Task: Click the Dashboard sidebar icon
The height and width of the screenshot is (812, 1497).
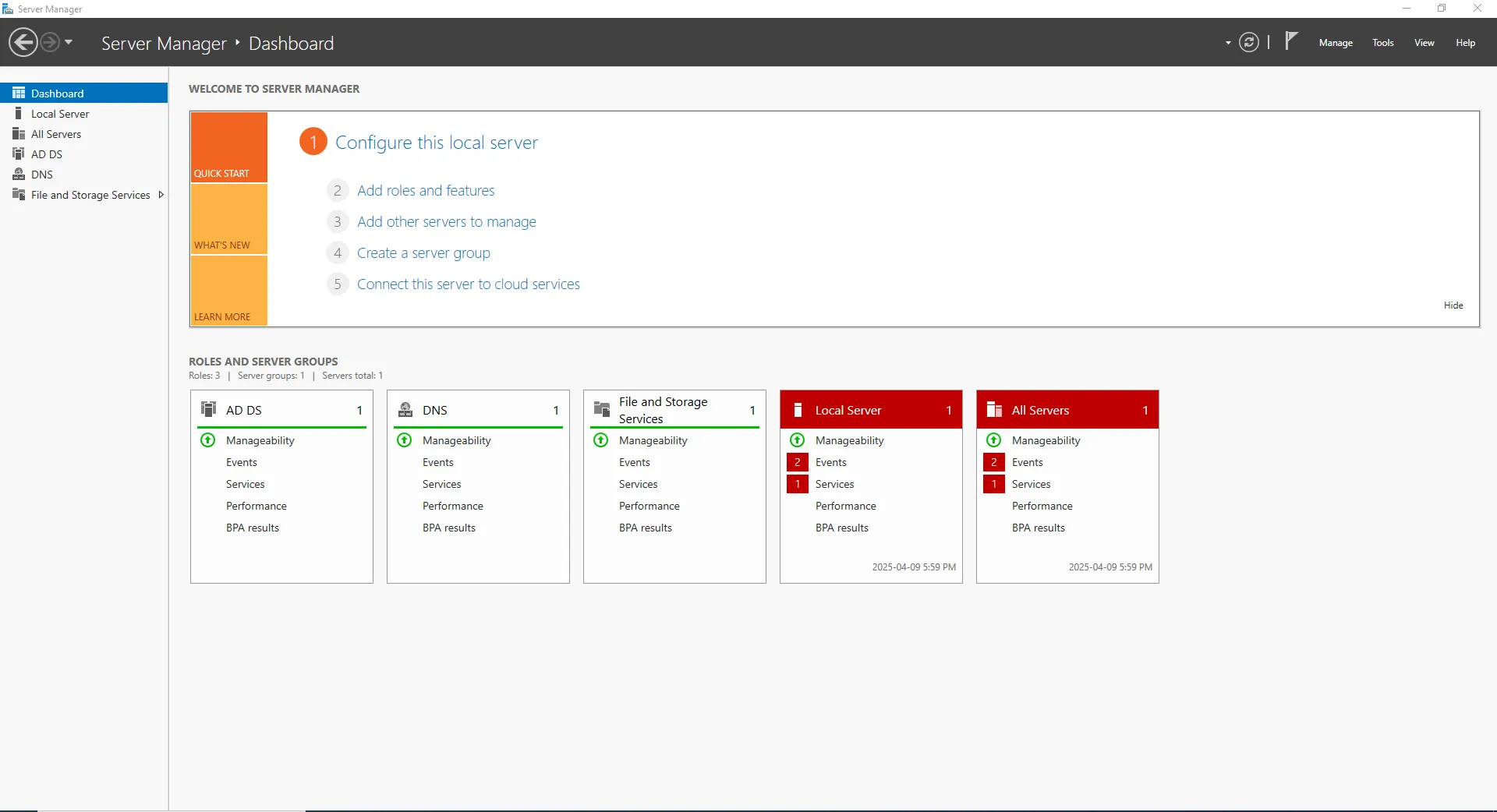Action: point(19,93)
